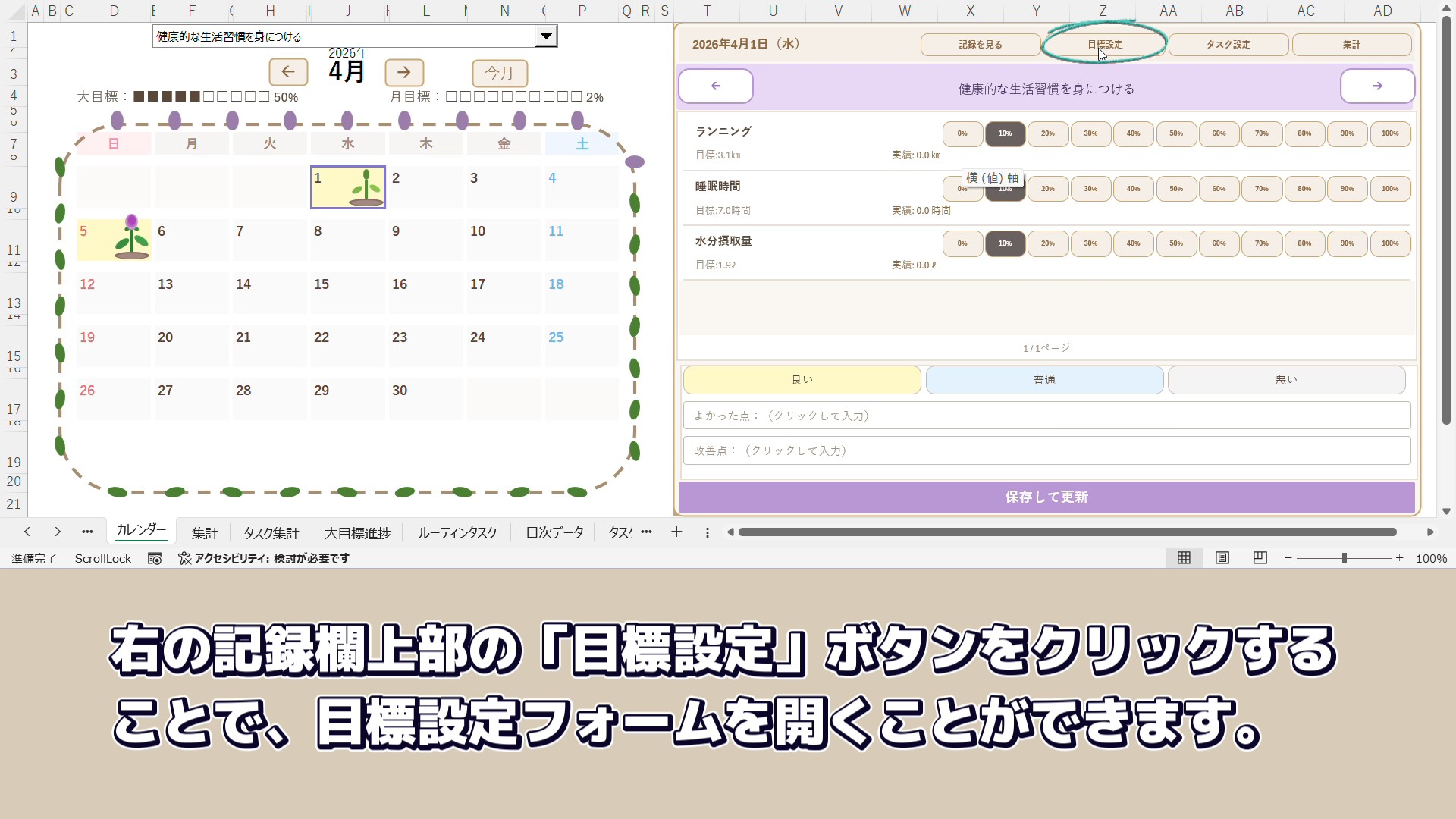Click the zoom slider in status bar
The image size is (1456, 819).
1344,558
